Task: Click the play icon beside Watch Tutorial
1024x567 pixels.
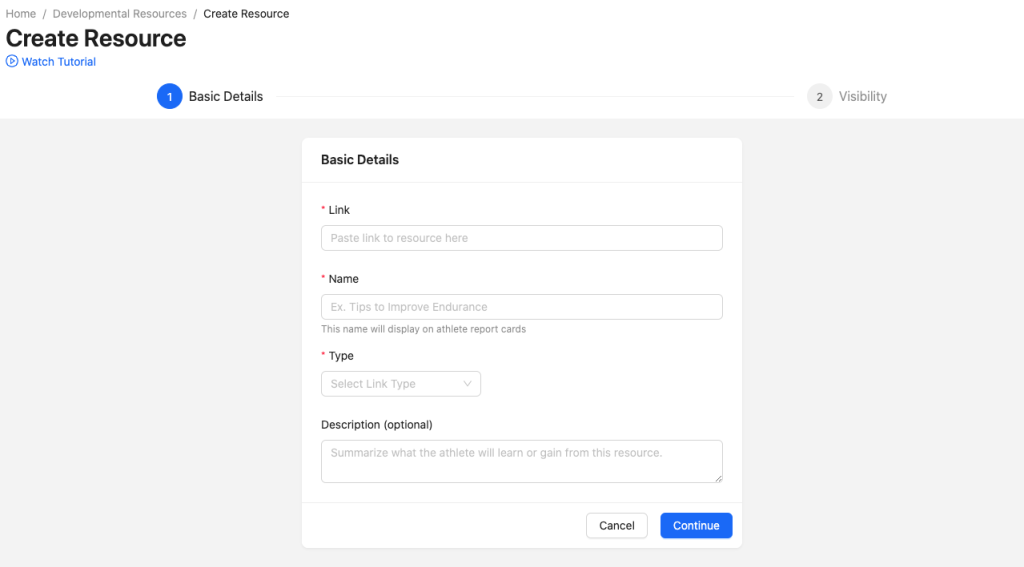Action: [x=12, y=62]
